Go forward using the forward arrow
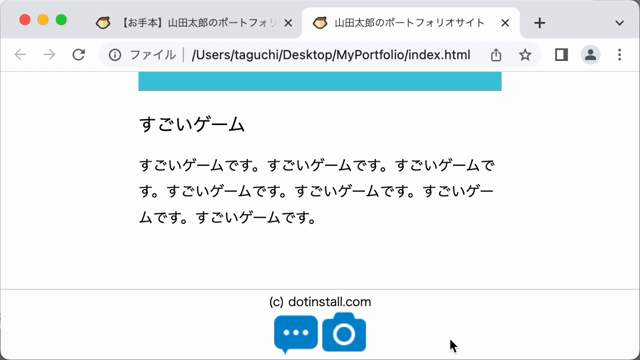Image resolution: width=640 pixels, height=360 pixels. click(49, 55)
